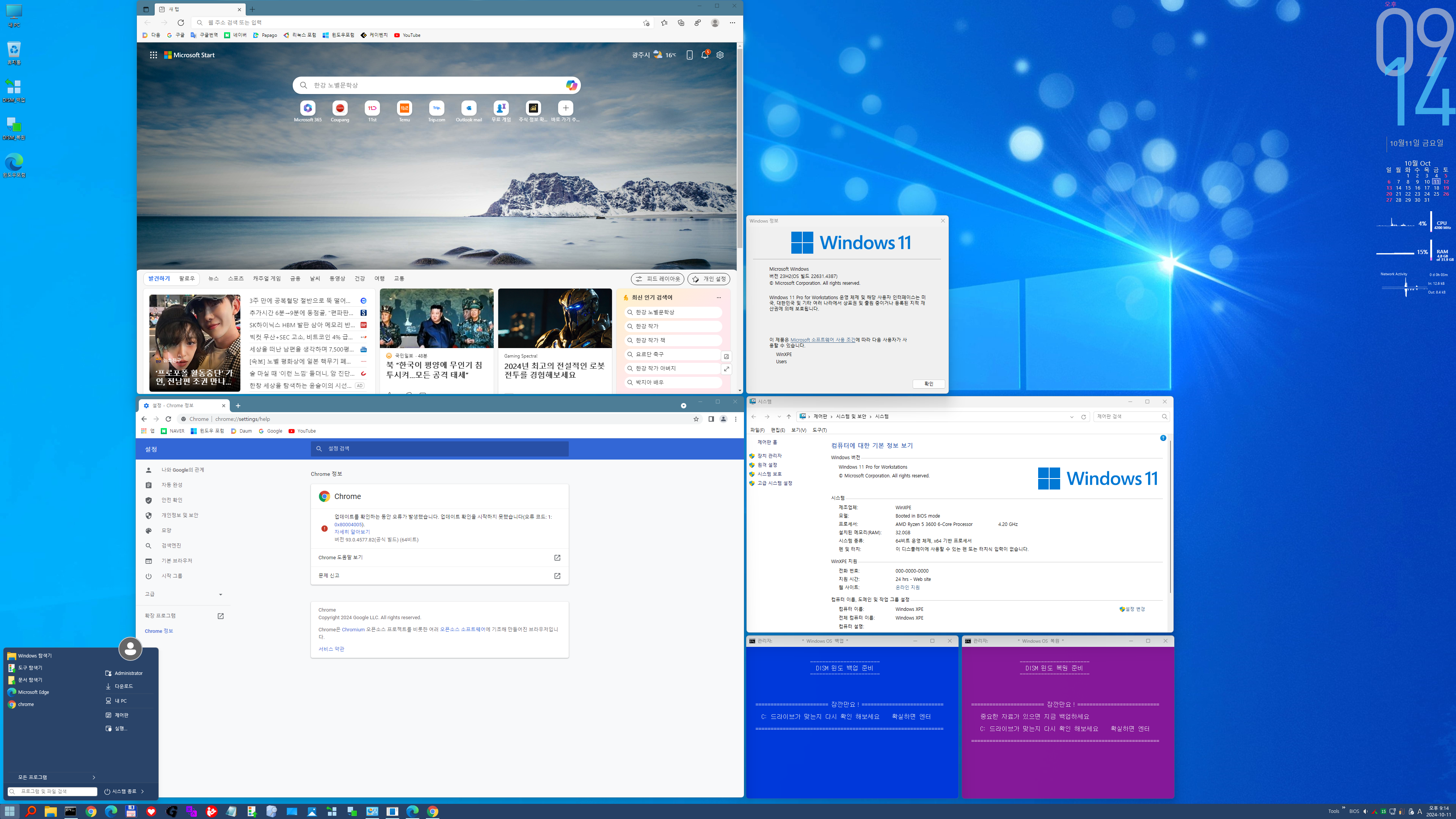The height and width of the screenshot is (819, 1456).
Task: Open File Explorer from taskbar
Action: (x=50, y=811)
